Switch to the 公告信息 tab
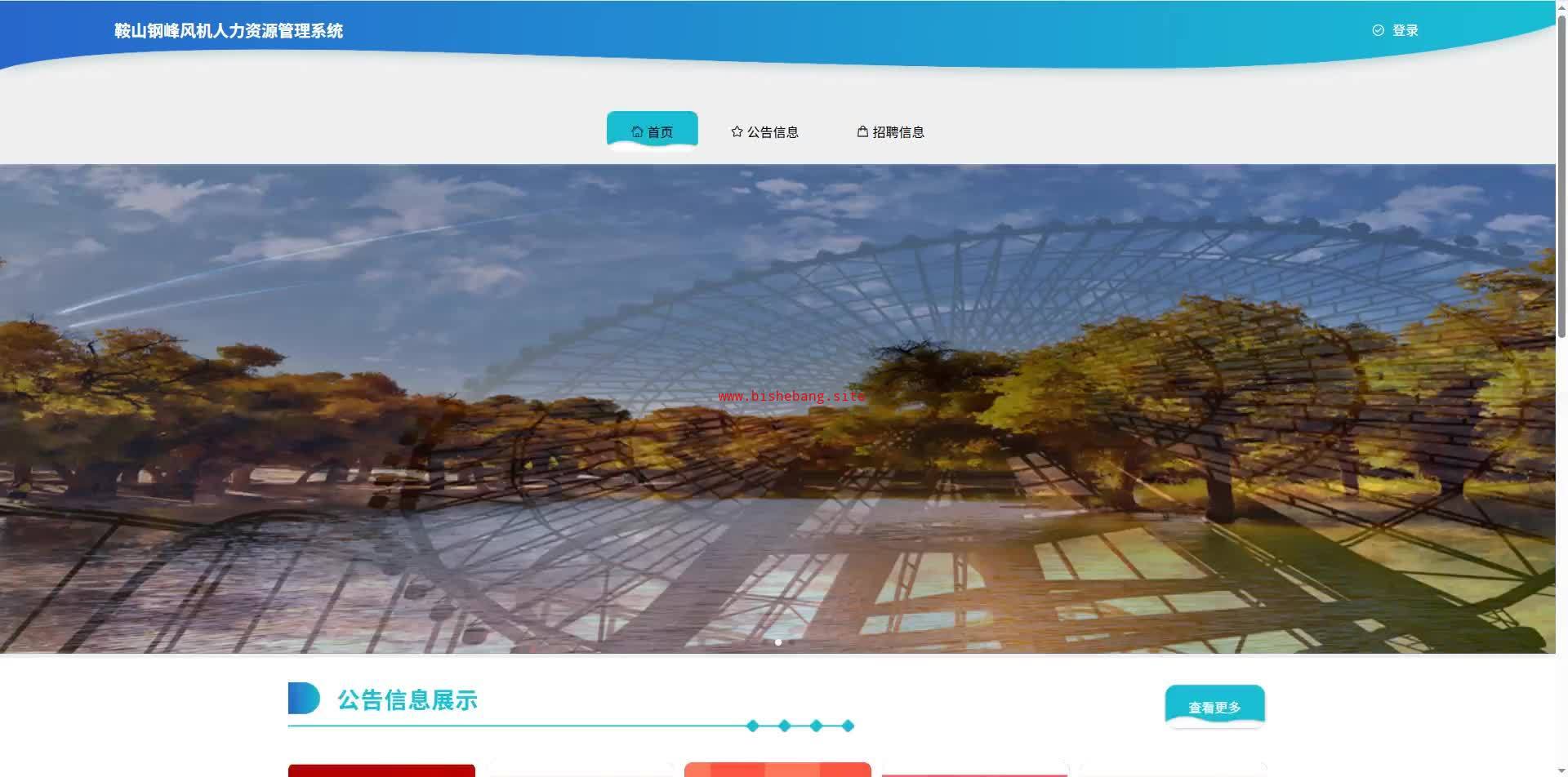1568x777 pixels. click(x=764, y=131)
